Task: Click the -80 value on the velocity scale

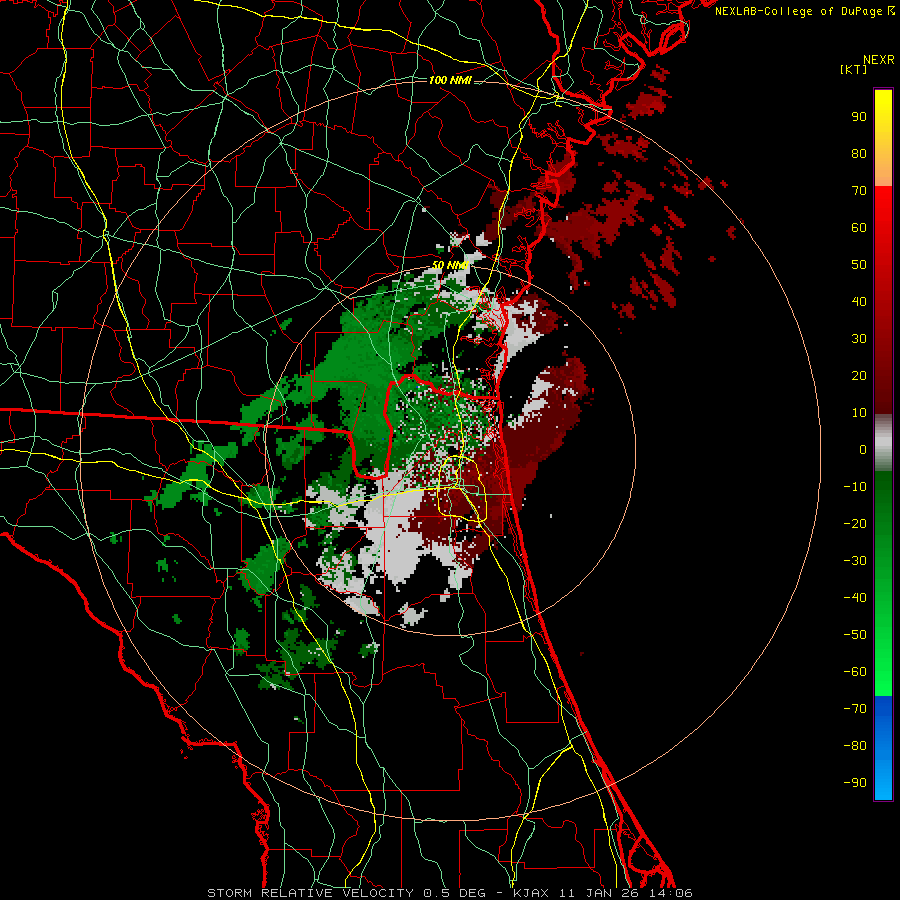Action: point(855,746)
